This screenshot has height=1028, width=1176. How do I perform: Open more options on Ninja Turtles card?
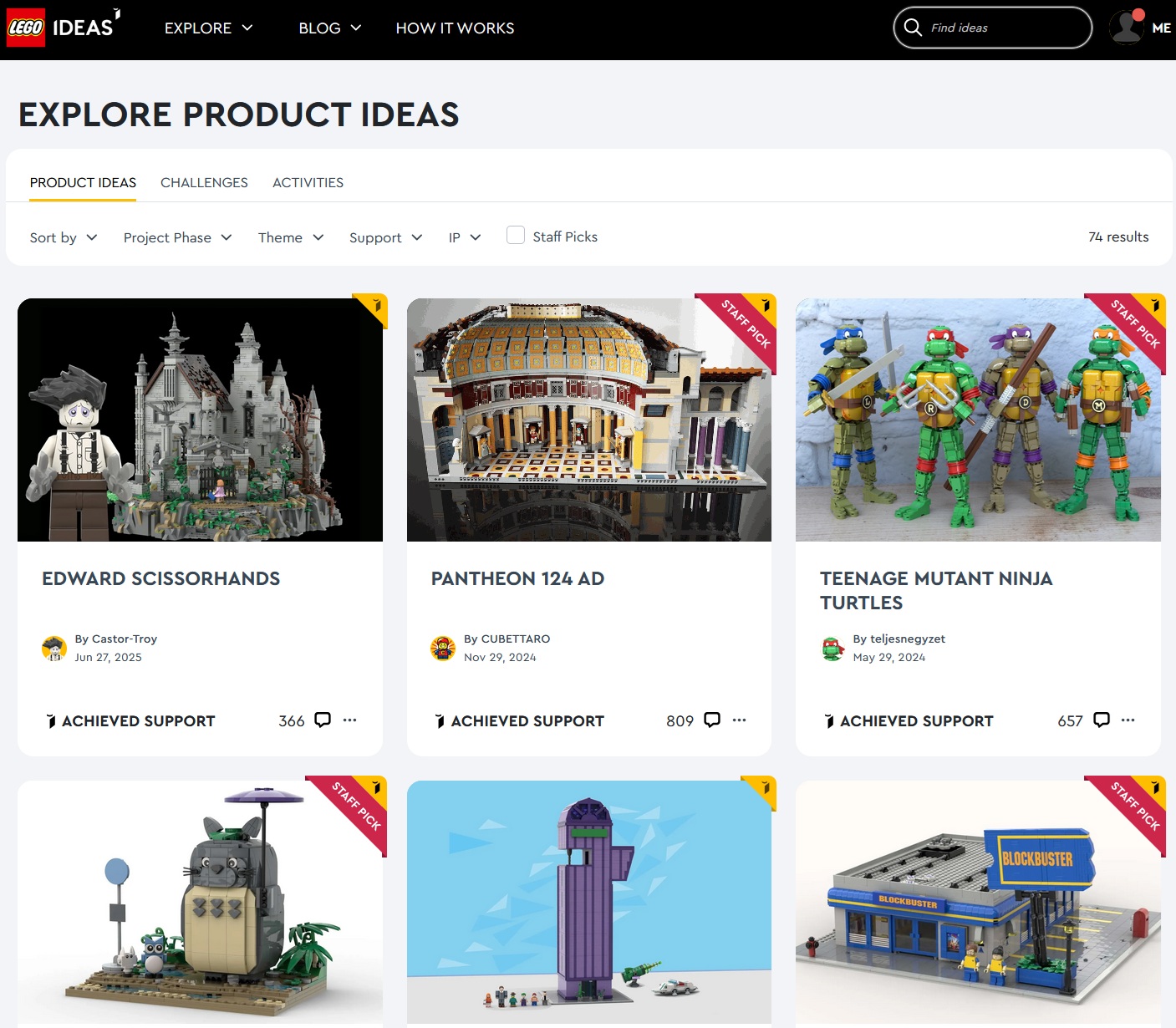tap(1128, 720)
